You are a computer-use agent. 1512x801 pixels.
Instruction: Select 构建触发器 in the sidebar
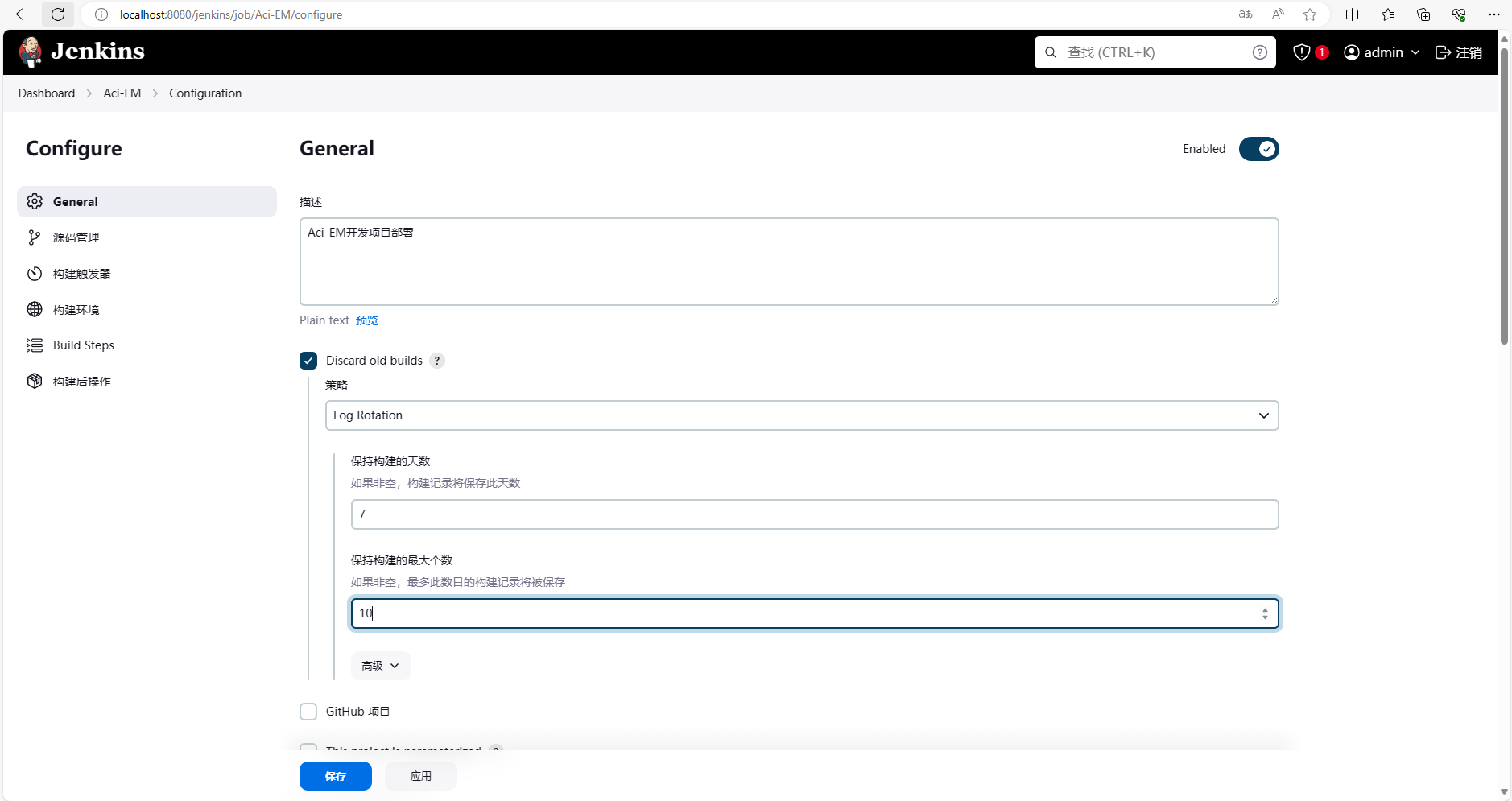click(147, 274)
